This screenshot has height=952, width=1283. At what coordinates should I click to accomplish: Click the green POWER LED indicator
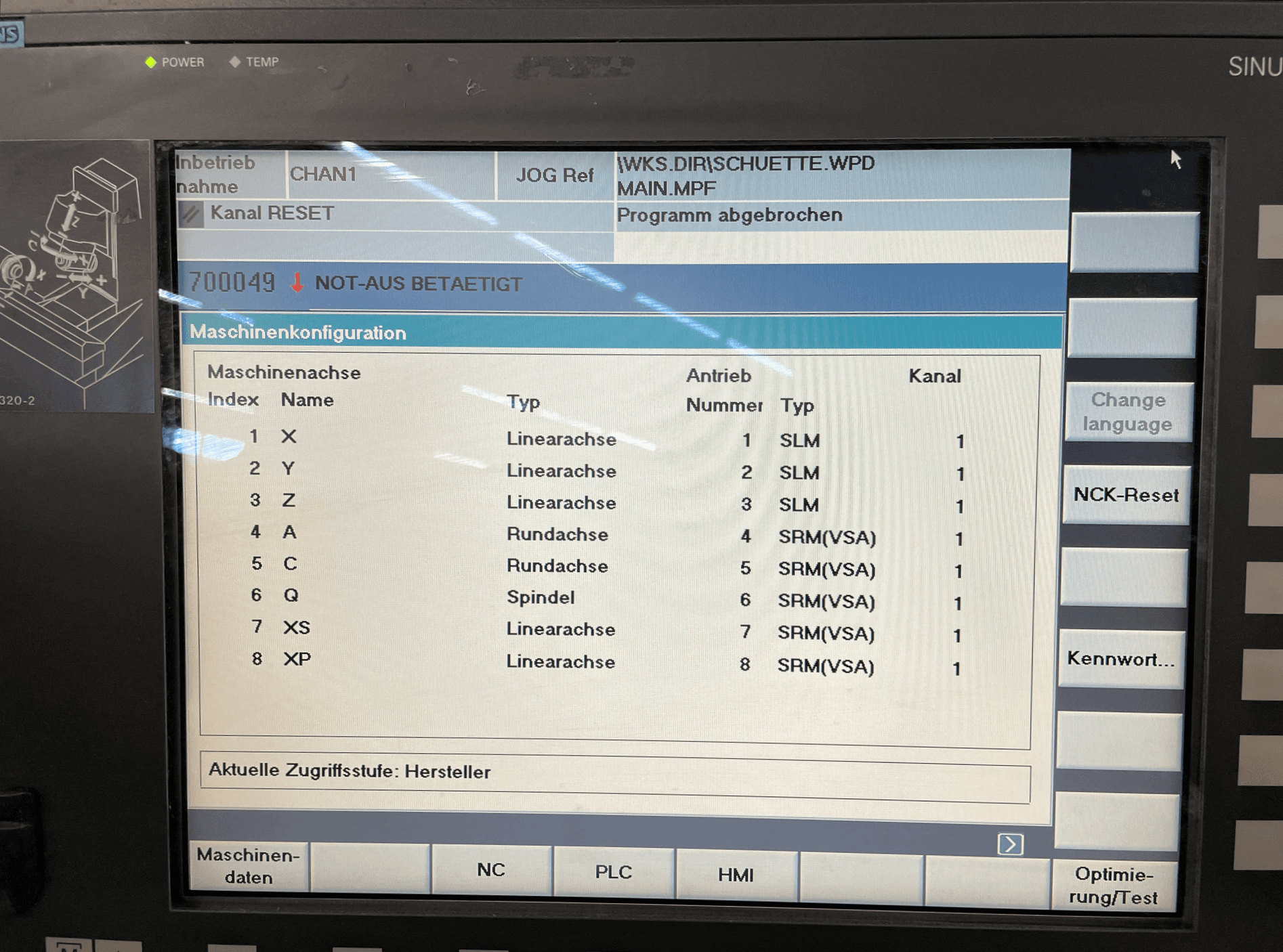coord(150,62)
